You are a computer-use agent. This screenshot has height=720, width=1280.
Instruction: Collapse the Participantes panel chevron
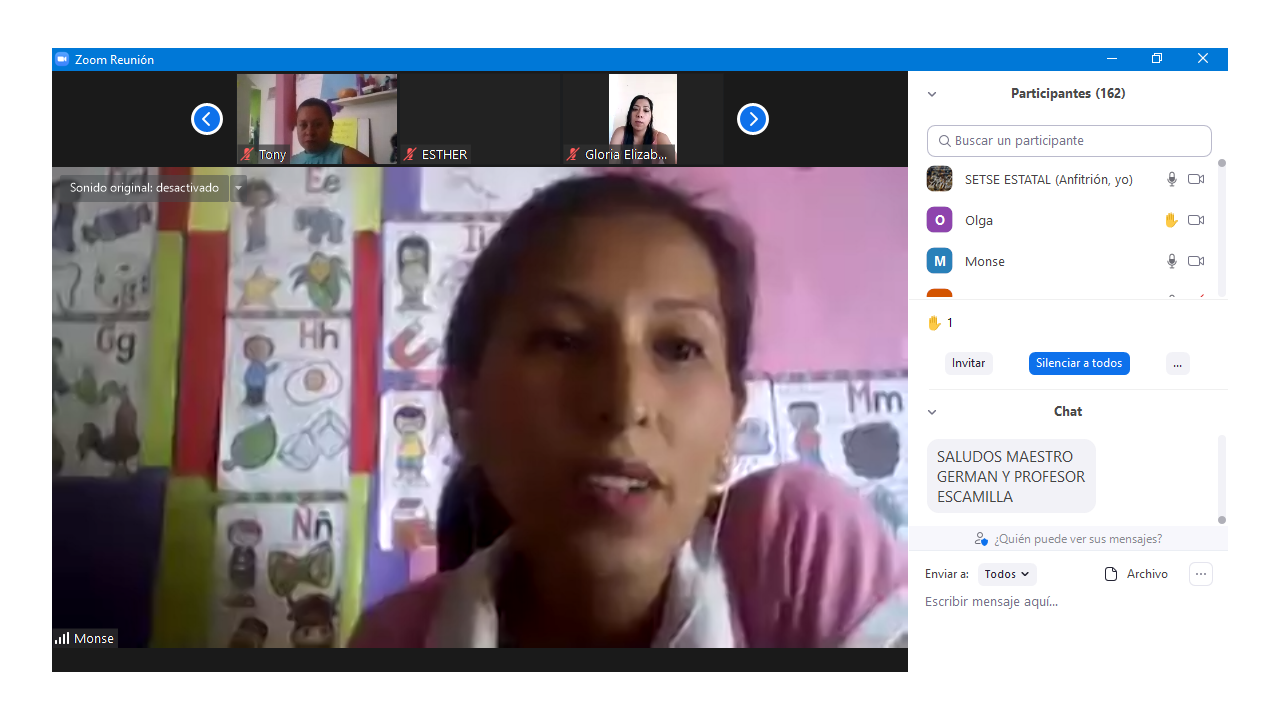932,94
